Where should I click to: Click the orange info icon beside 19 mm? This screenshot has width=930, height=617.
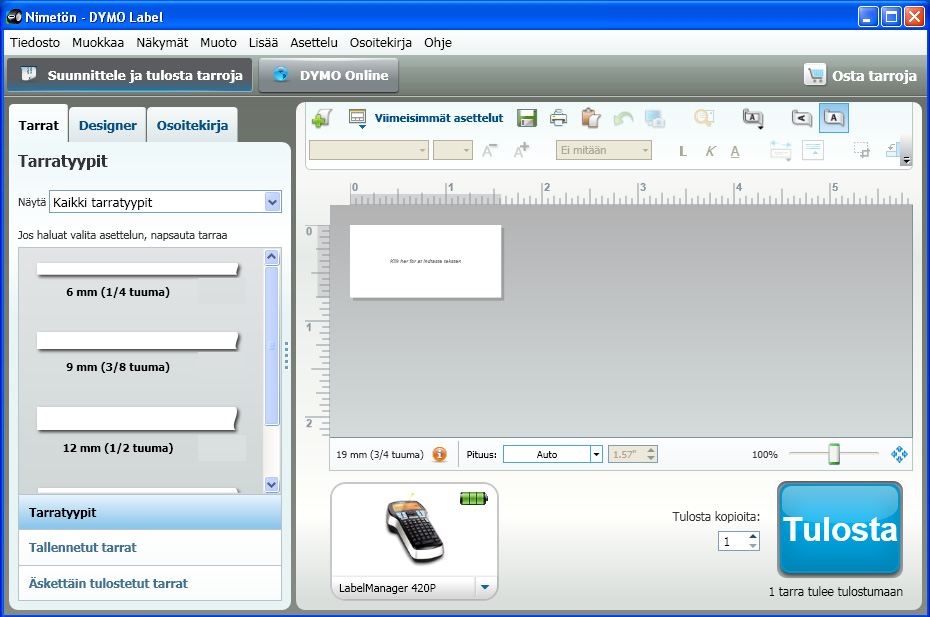pyautogui.click(x=439, y=454)
